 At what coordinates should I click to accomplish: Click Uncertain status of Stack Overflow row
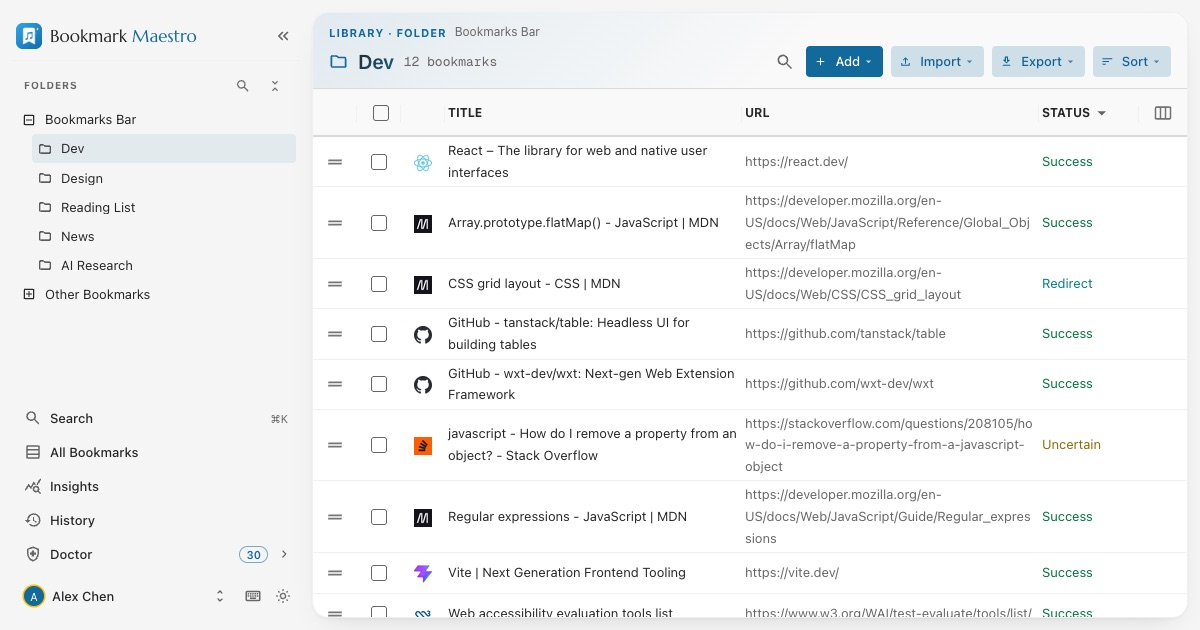coord(1071,445)
